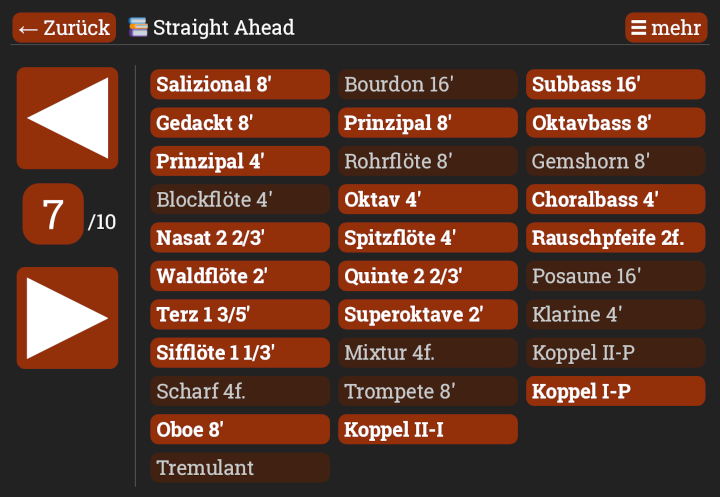Open the mehr hamburger menu
Screen dimensions: 720x497
[666, 28]
